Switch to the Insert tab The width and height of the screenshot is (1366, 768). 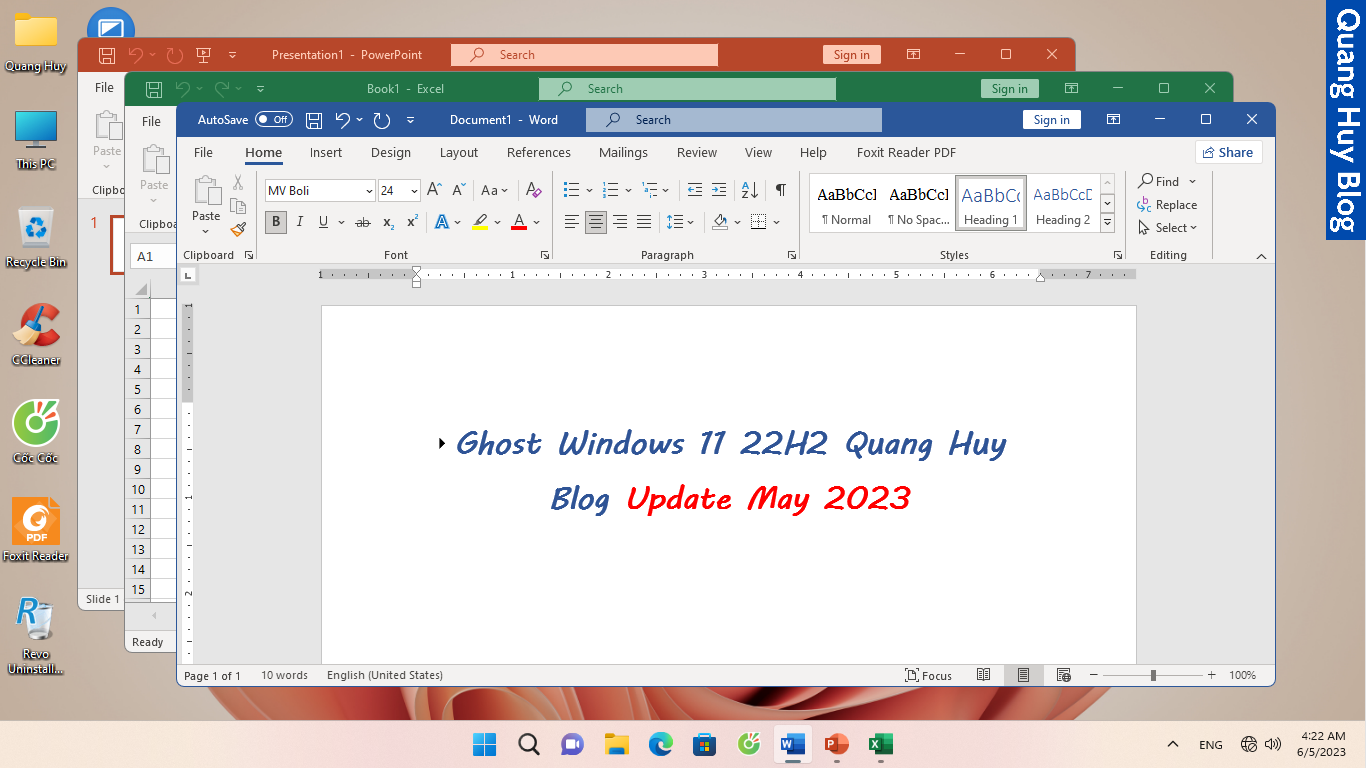[x=326, y=153]
